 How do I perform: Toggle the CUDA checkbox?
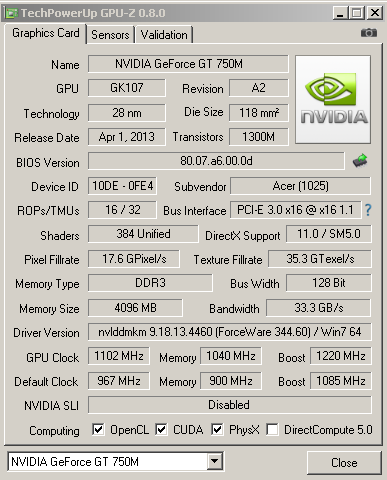click(161, 429)
